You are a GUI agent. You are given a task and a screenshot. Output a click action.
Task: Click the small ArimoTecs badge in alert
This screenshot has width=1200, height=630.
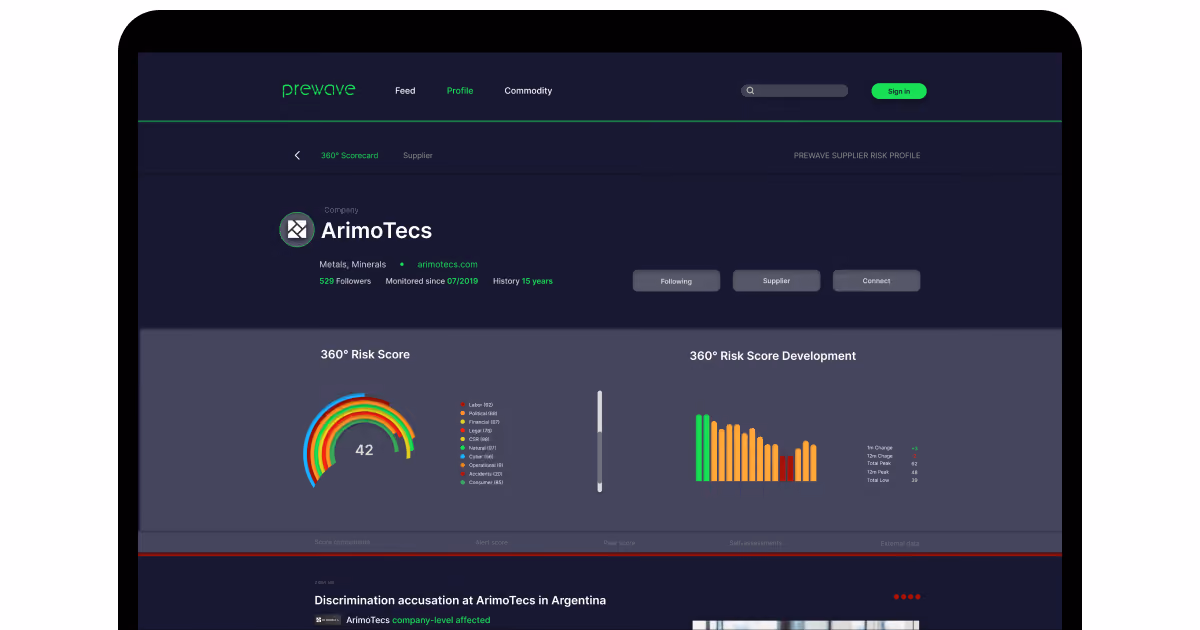tap(328, 620)
